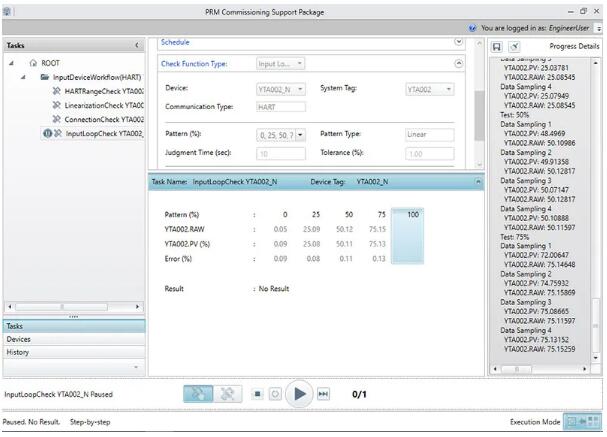Click the Pattern Type field showing Linear

coord(430,134)
